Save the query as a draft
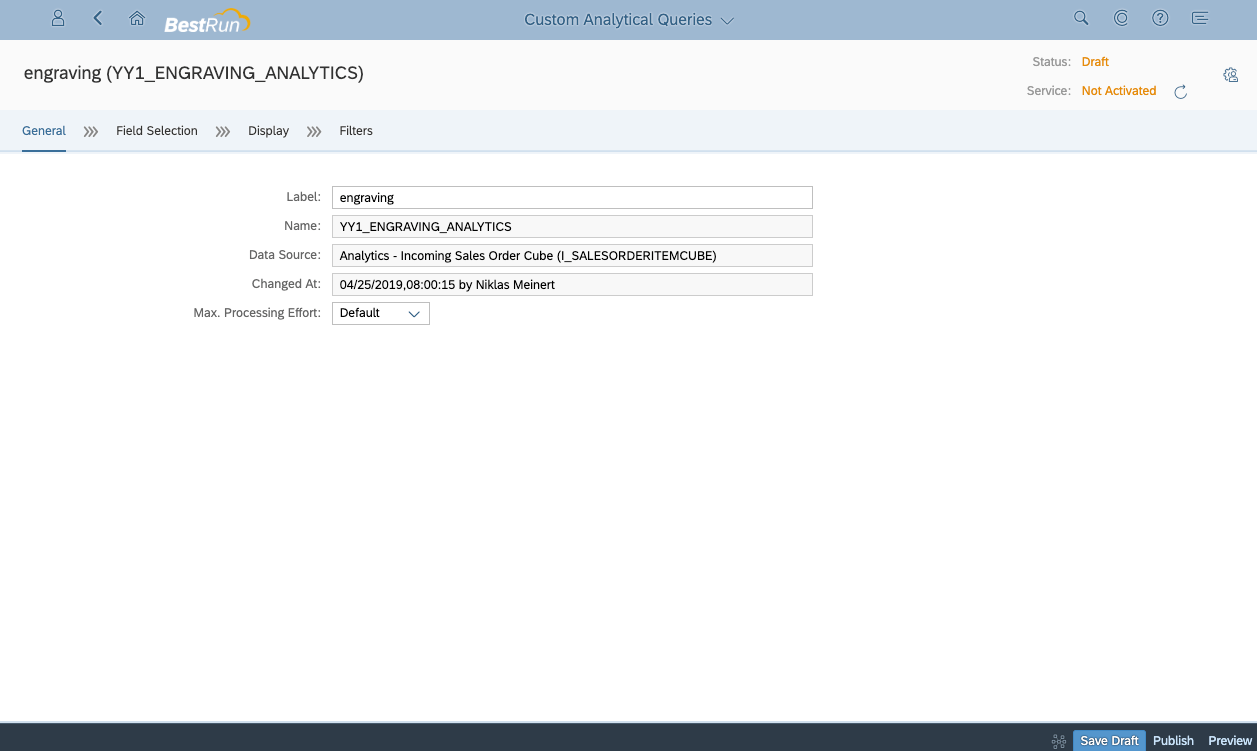1257x751 pixels. click(1109, 740)
